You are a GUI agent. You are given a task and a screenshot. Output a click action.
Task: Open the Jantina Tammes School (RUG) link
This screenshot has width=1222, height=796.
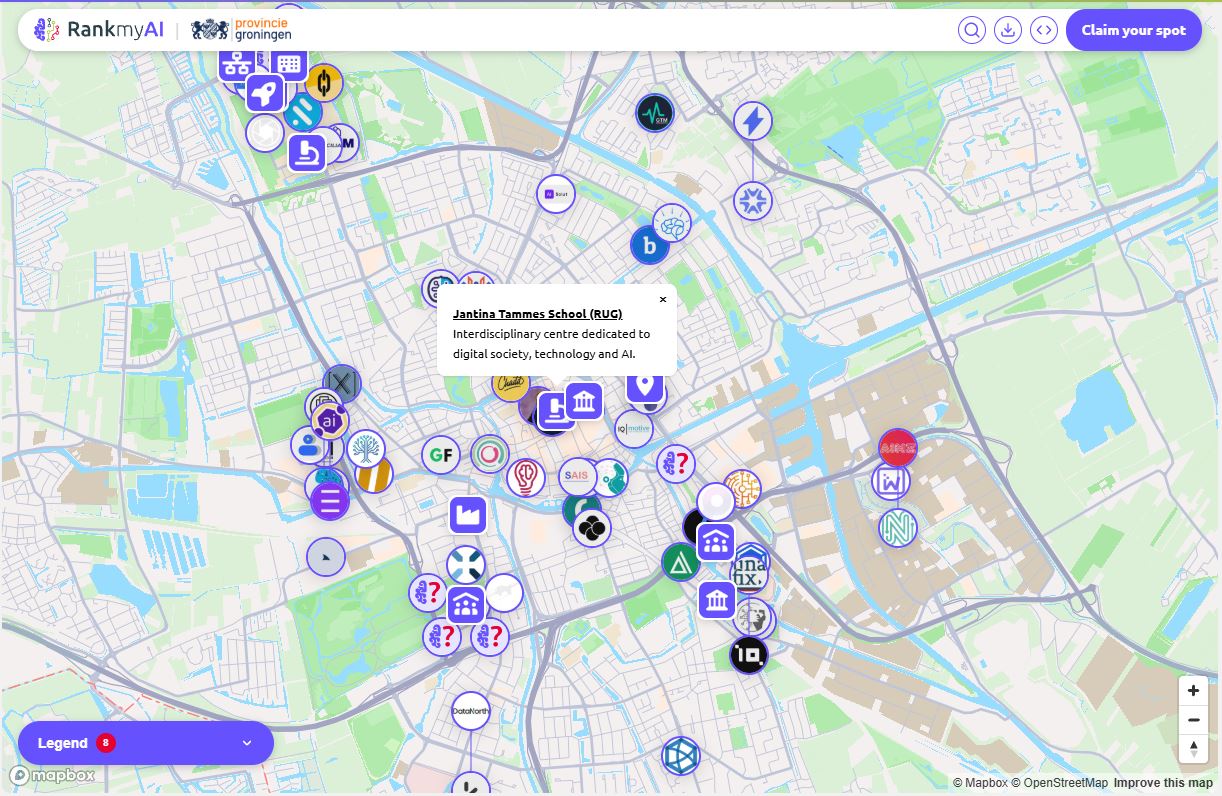(537, 314)
